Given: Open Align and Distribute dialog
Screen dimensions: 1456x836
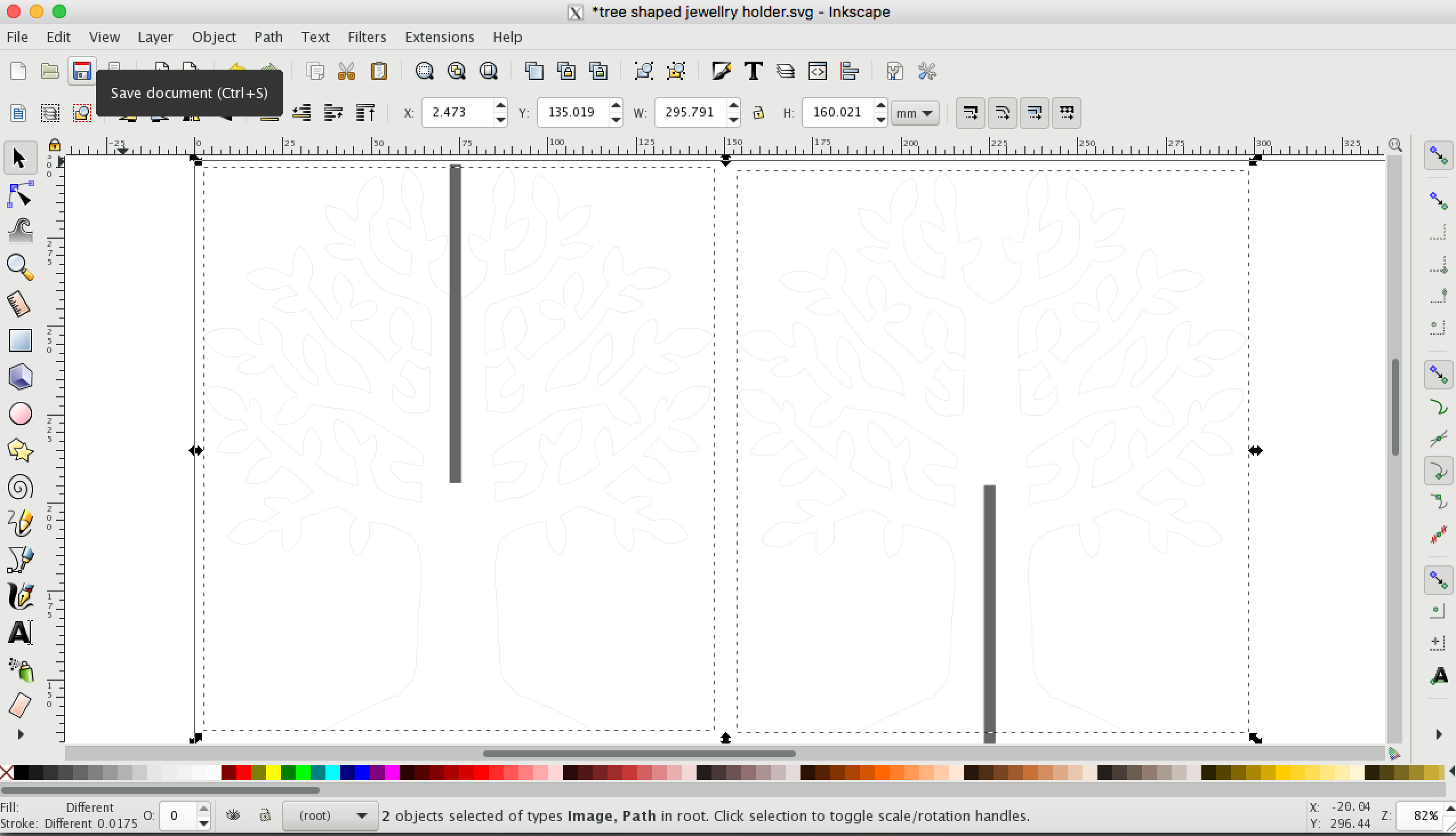Looking at the screenshot, I should 849,71.
